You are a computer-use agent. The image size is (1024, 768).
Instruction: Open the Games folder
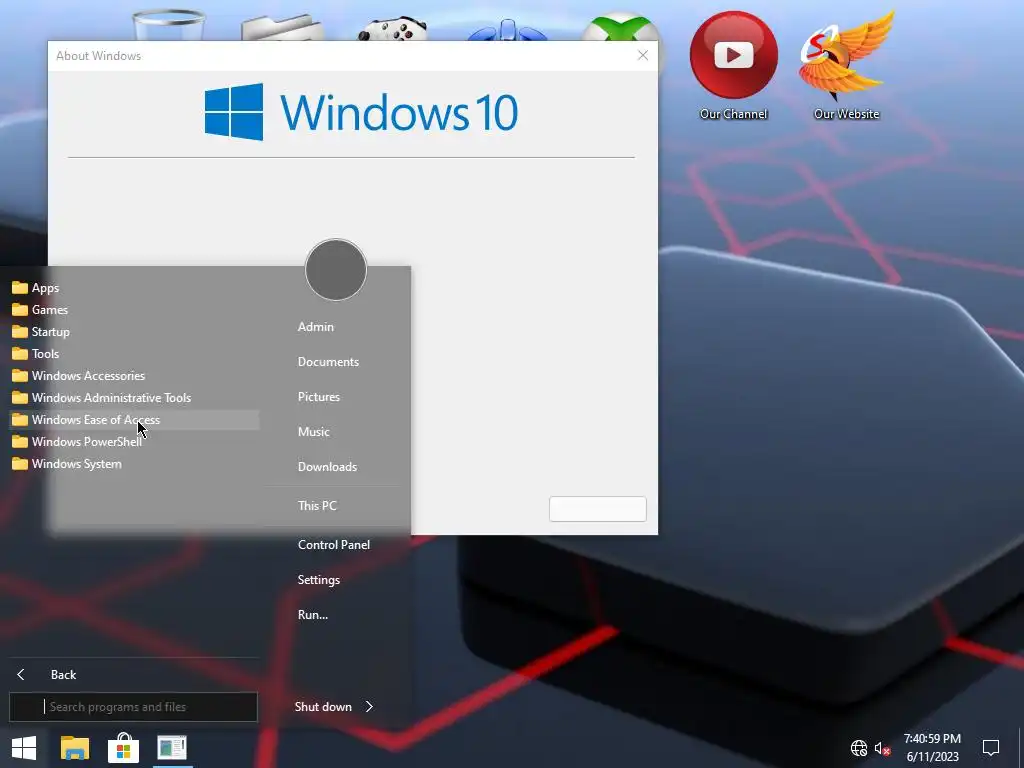pos(134,310)
